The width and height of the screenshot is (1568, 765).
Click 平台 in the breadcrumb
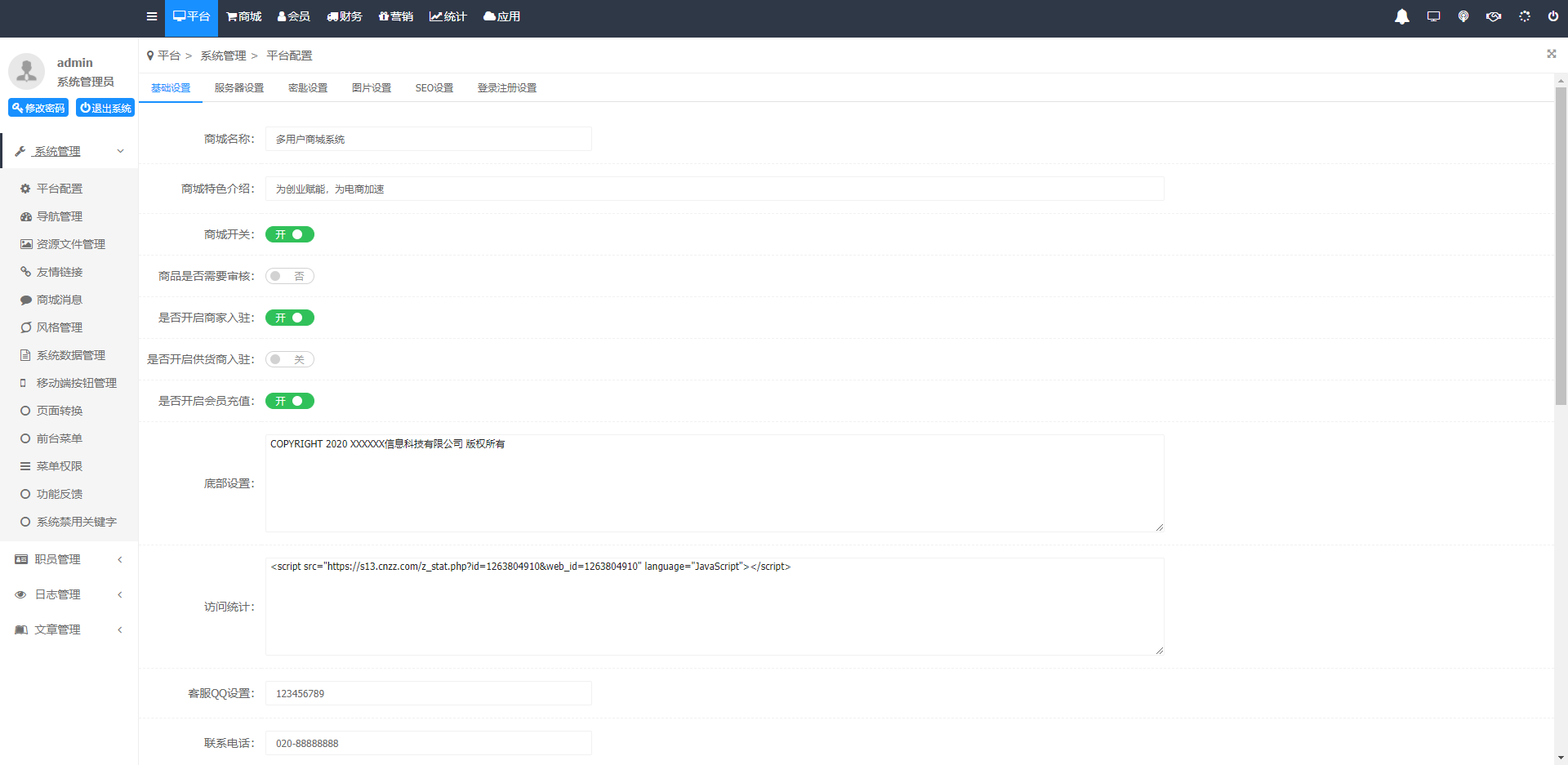point(169,56)
